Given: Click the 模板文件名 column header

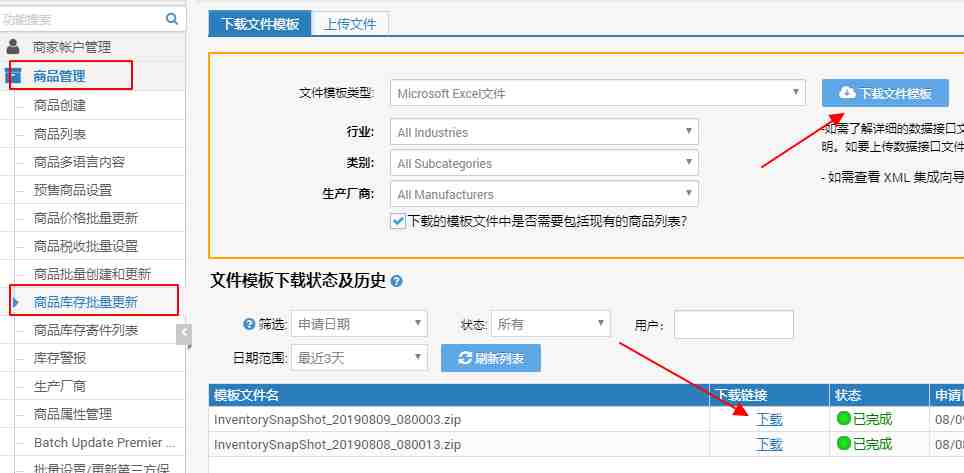Looking at the screenshot, I should point(459,395).
